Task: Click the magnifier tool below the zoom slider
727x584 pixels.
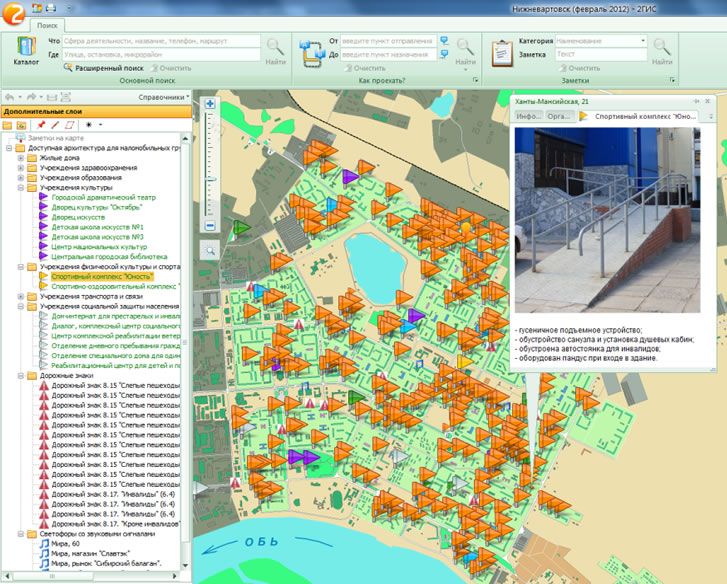Action: point(210,251)
